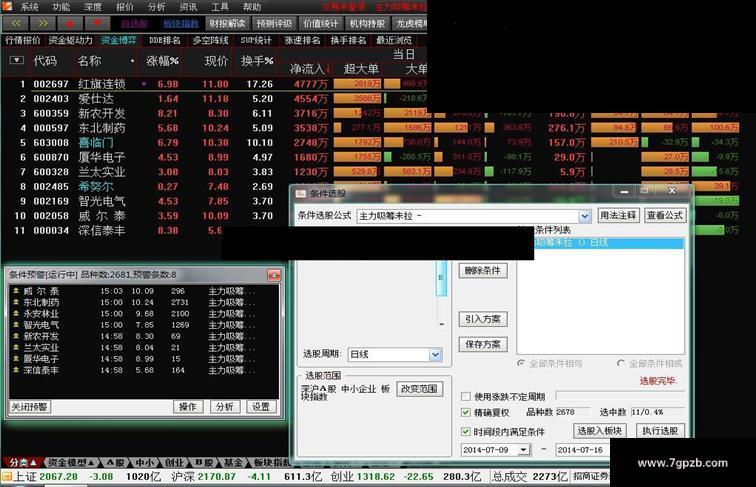The width and height of the screenshot is (756, 487).
Task: Click alert icon beside 厦华电子 in alert list
Action: tap(16, 359)
